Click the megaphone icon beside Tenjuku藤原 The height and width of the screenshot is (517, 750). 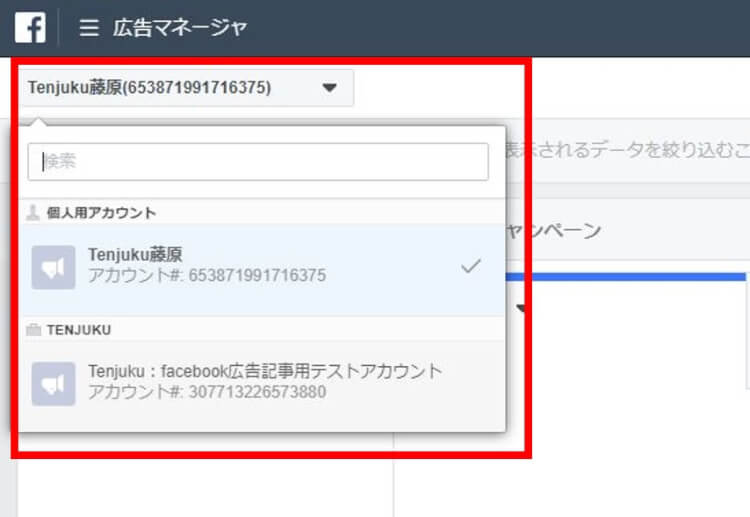[x=53, y=267]
